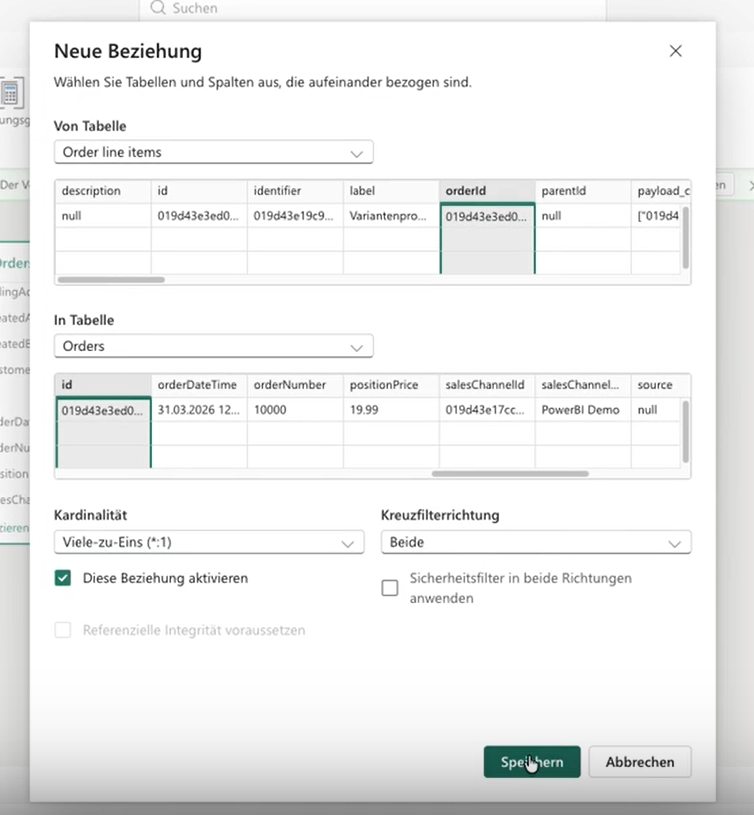Click the Abbrechen button
This screenshot has height=815, width=754.
[x=640, y=762]
